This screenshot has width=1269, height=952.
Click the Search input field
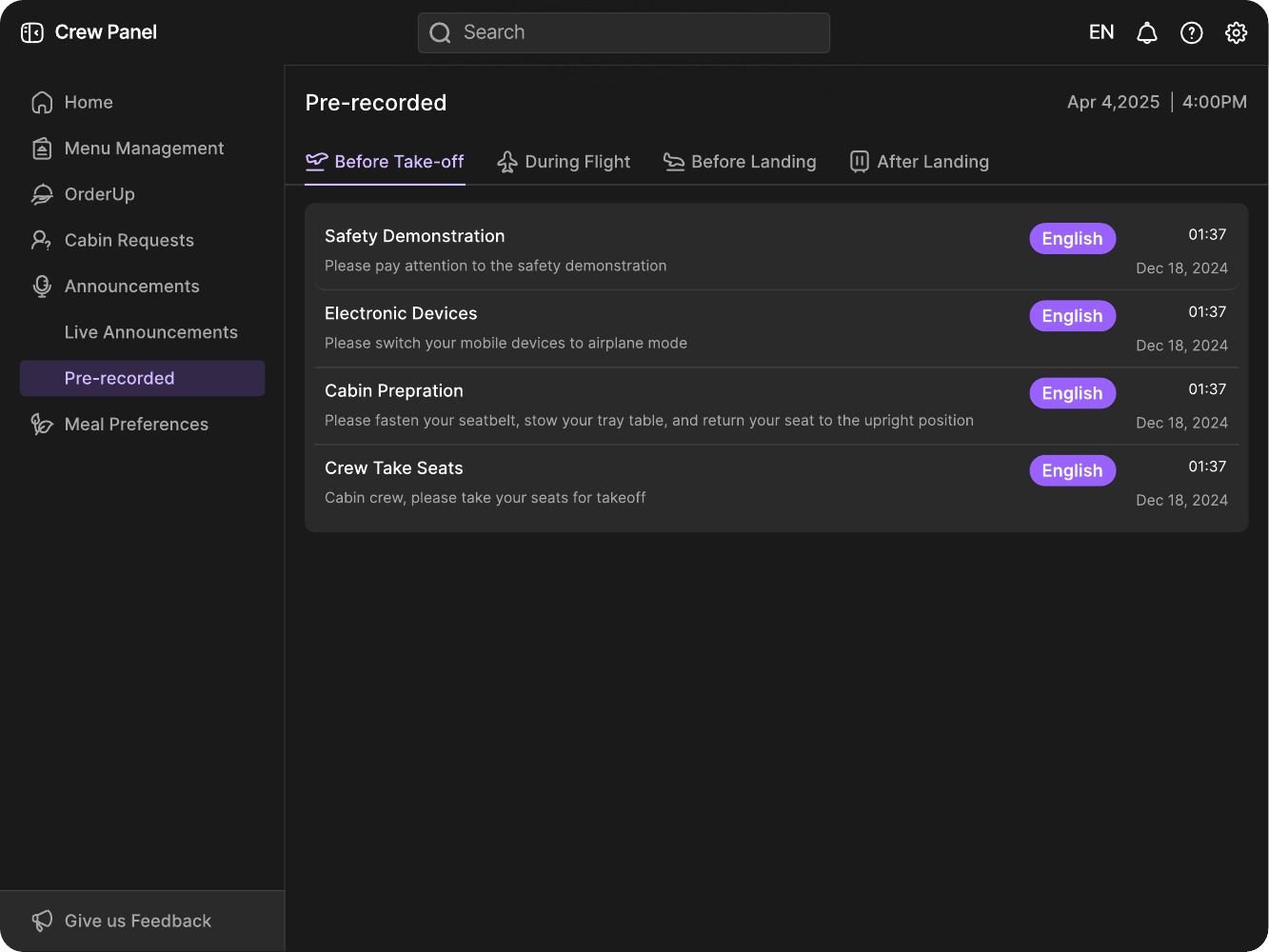pos(624,32)
